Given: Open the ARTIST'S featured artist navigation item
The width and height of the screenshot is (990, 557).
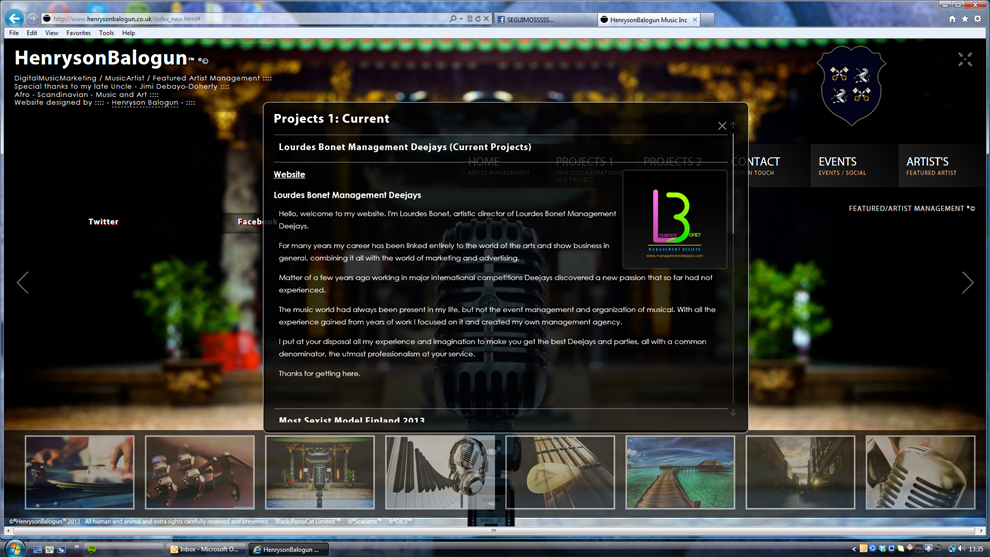Looking at the screenshot, I should point(941,165).
